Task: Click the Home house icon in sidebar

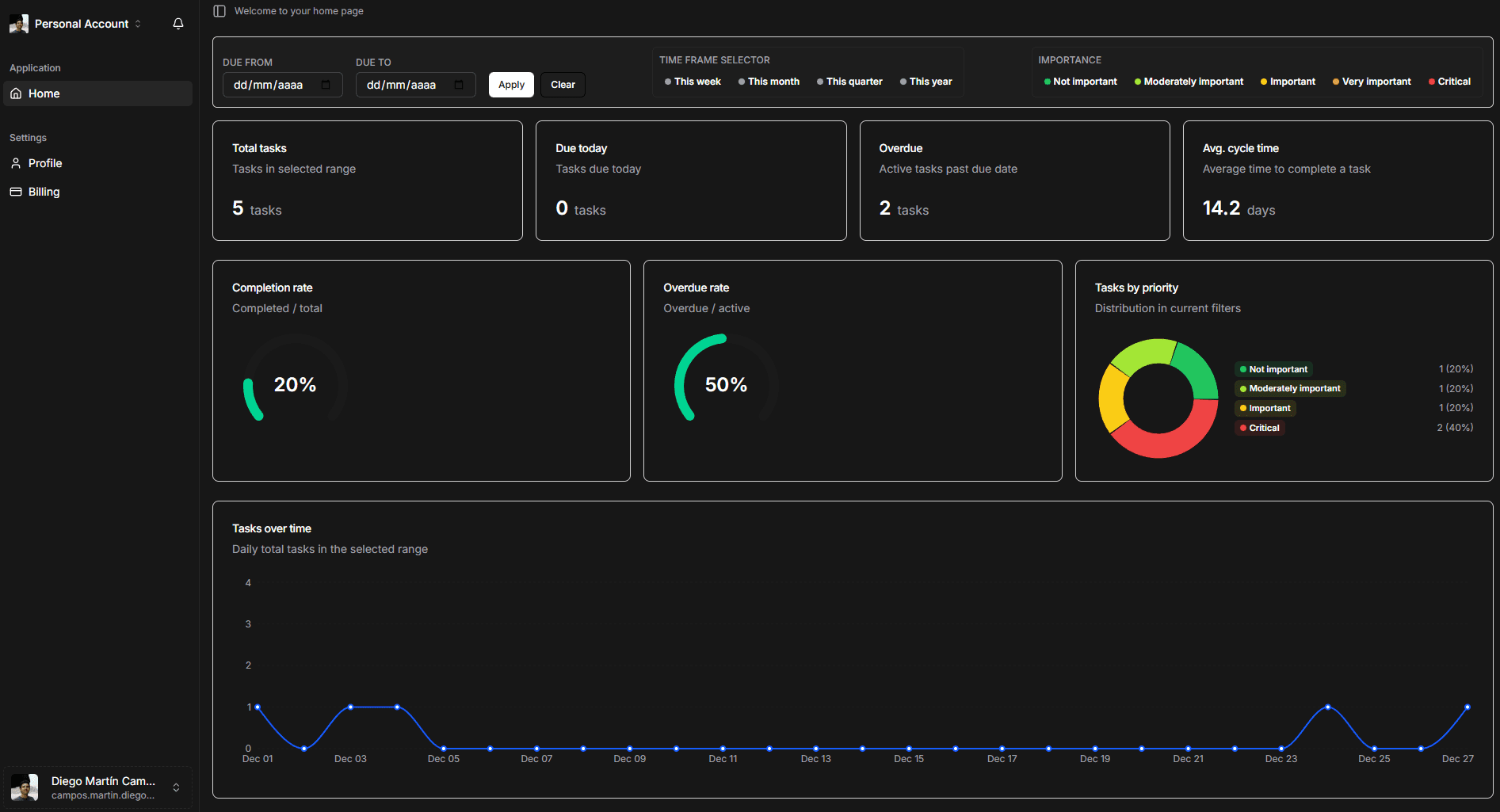Action: (16, 93)
